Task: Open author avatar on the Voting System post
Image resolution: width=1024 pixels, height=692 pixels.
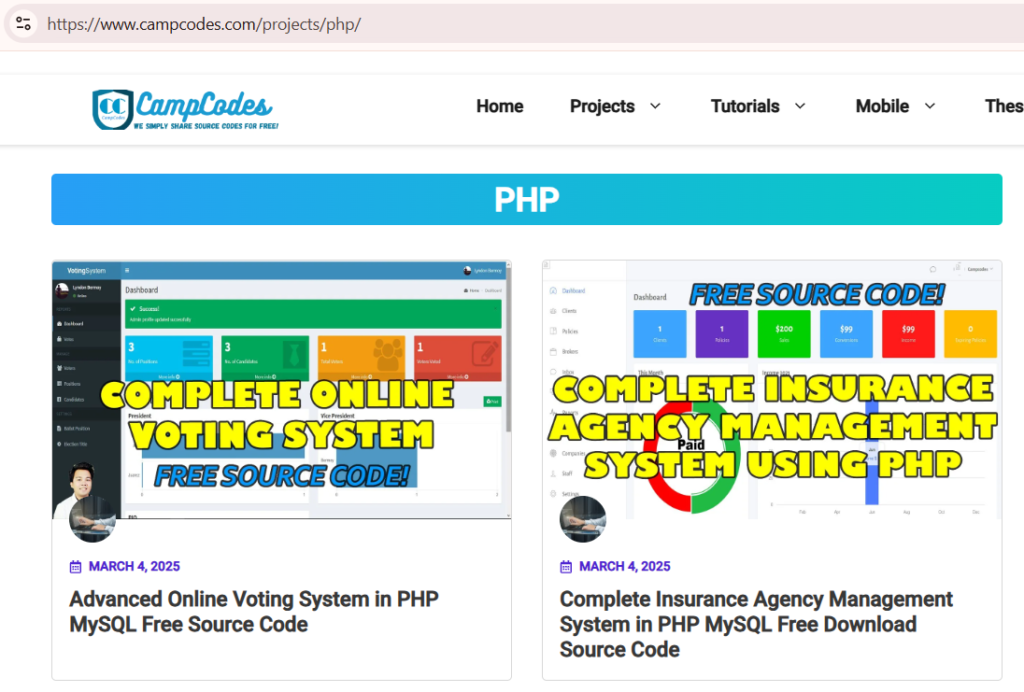Action: [92, 518]
